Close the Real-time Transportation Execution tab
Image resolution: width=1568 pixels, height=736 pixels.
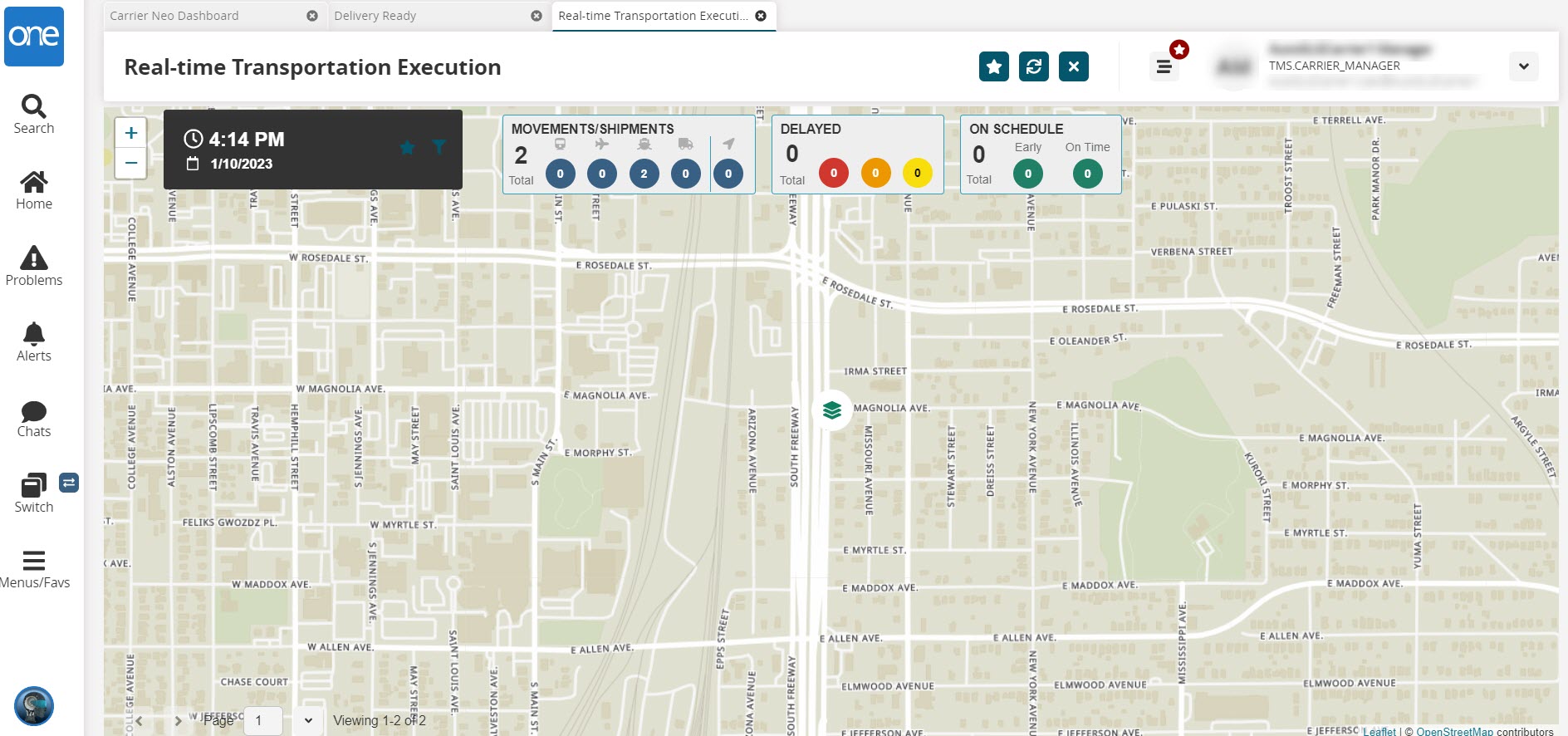tap(761, 16)
